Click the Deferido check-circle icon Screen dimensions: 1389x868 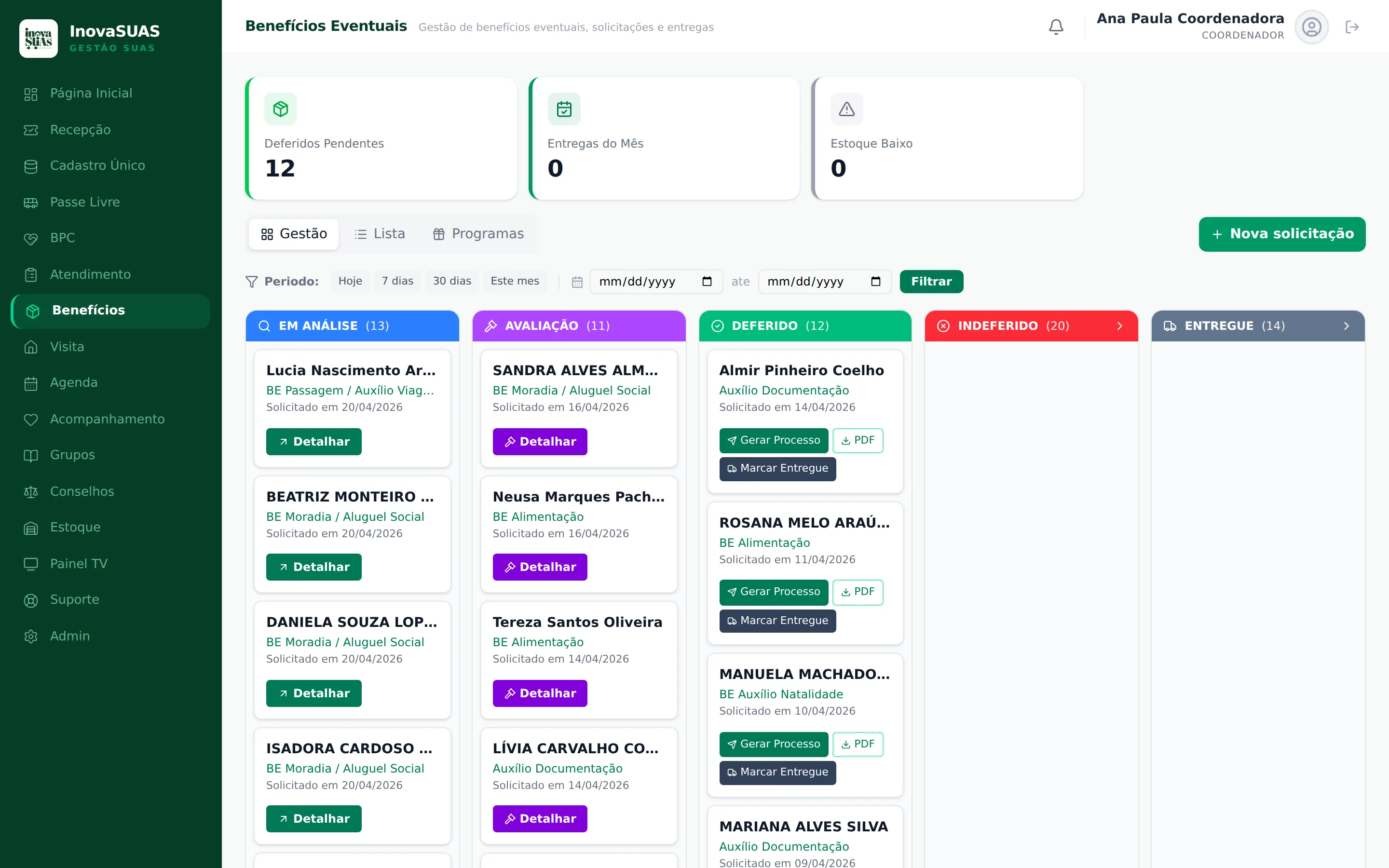pyautogui.click(x=718, y=326)
